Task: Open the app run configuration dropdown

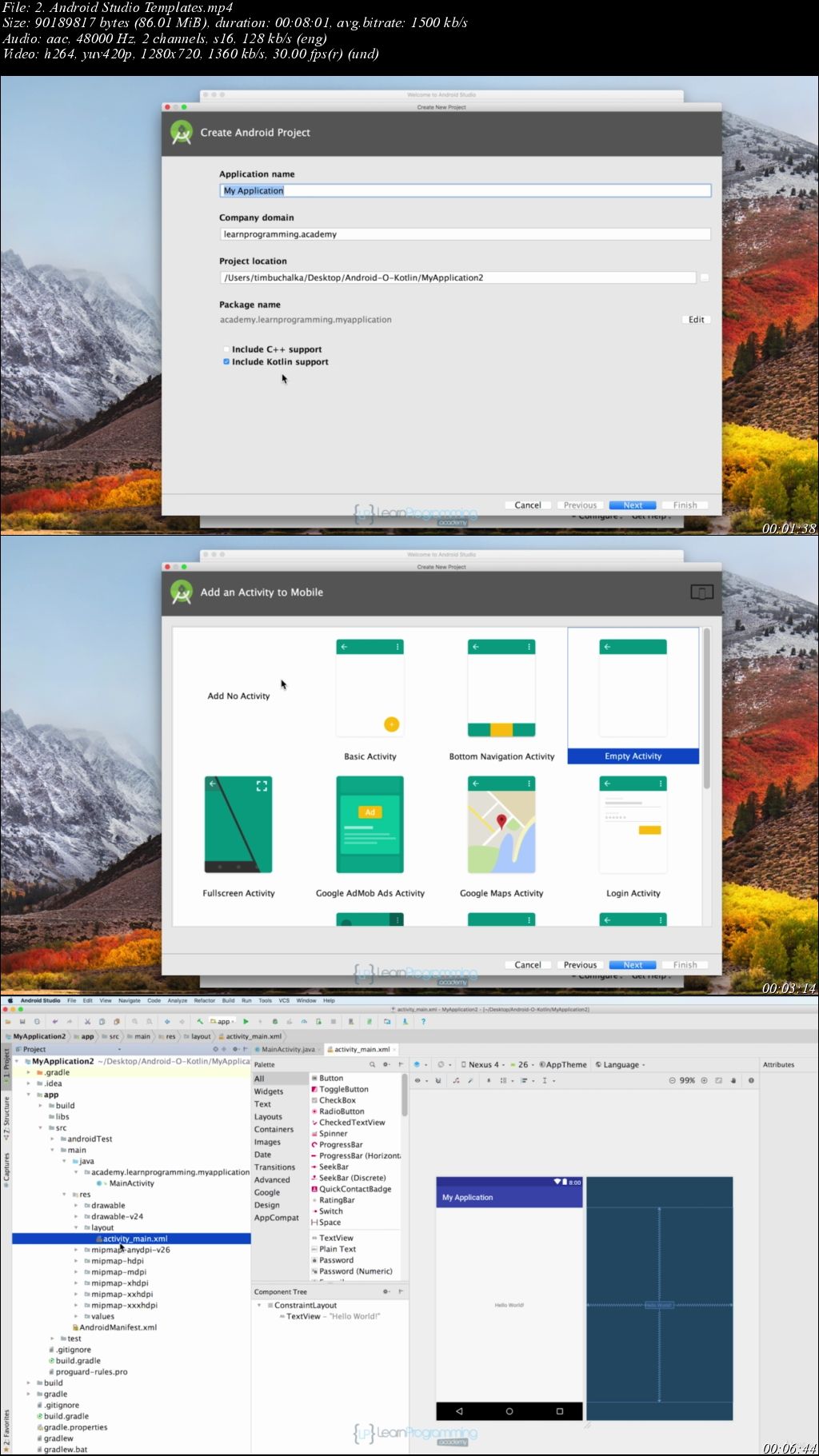Action: 223,1021
